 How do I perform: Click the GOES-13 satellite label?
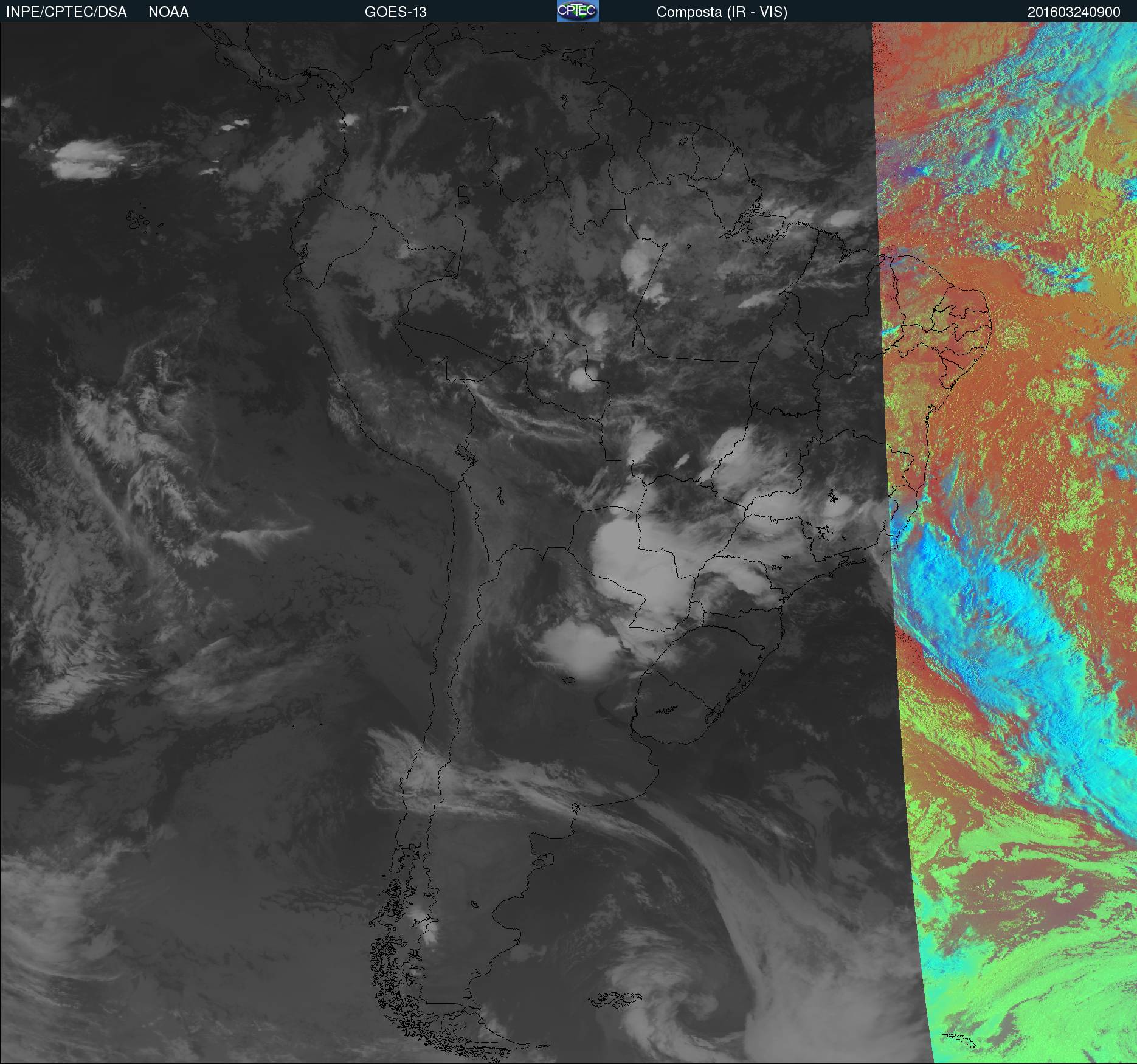click(x=396, y=12)
